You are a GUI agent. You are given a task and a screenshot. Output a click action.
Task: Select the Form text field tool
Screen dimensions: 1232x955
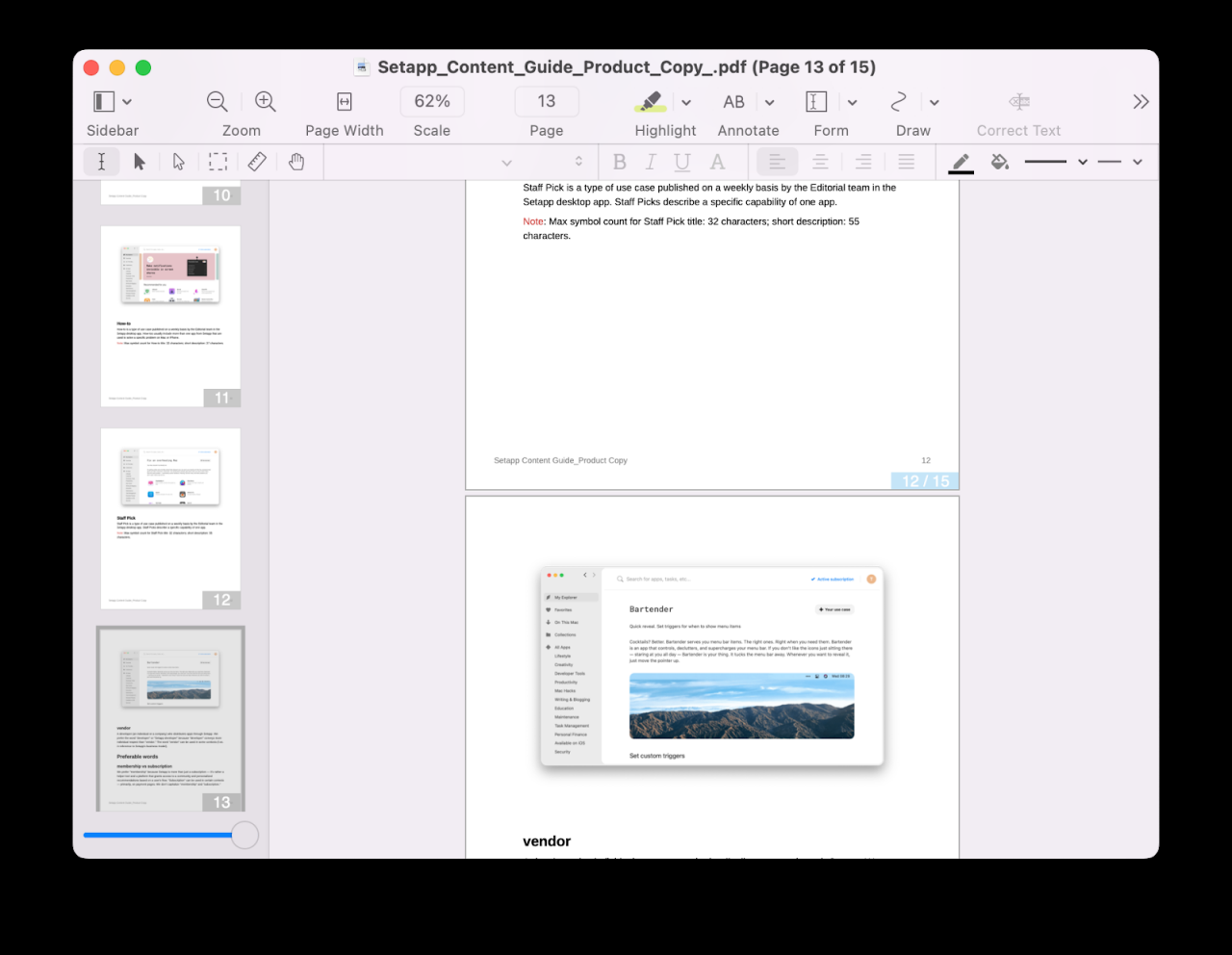[x=816, y=101]
